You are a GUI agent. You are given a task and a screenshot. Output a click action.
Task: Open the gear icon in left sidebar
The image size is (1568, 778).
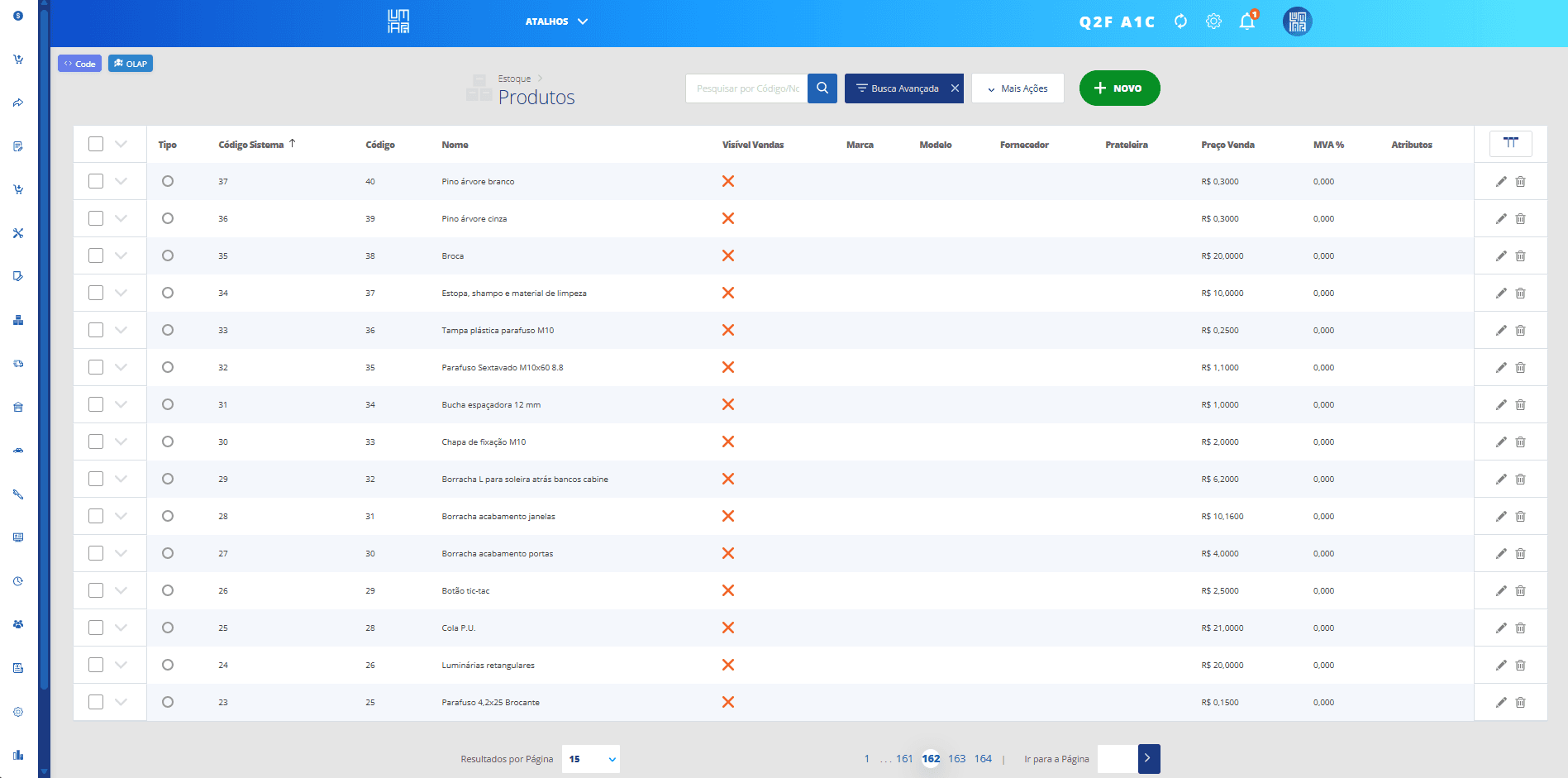pyautogui.click(x=18, y=712)
